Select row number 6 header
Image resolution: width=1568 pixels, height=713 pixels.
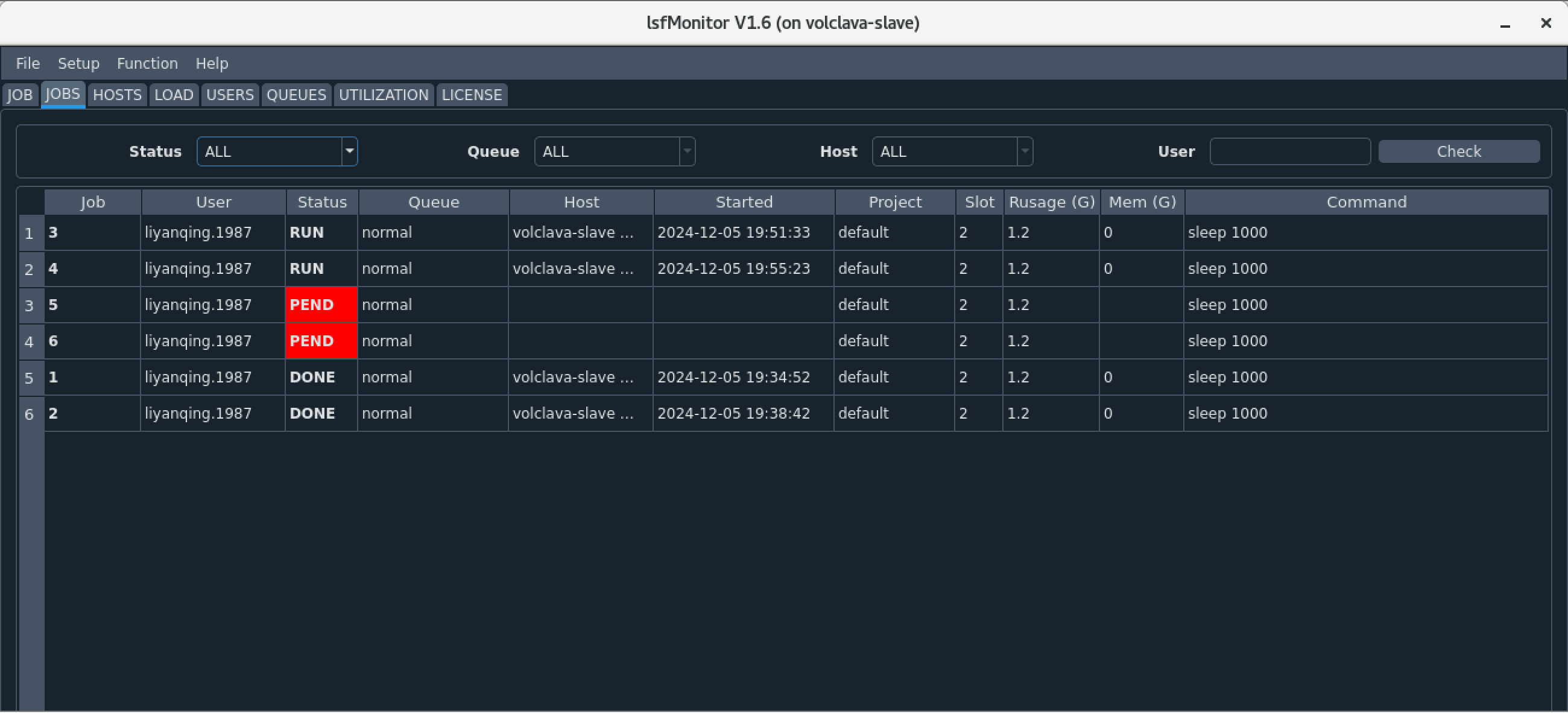click(x=29, y=414)
